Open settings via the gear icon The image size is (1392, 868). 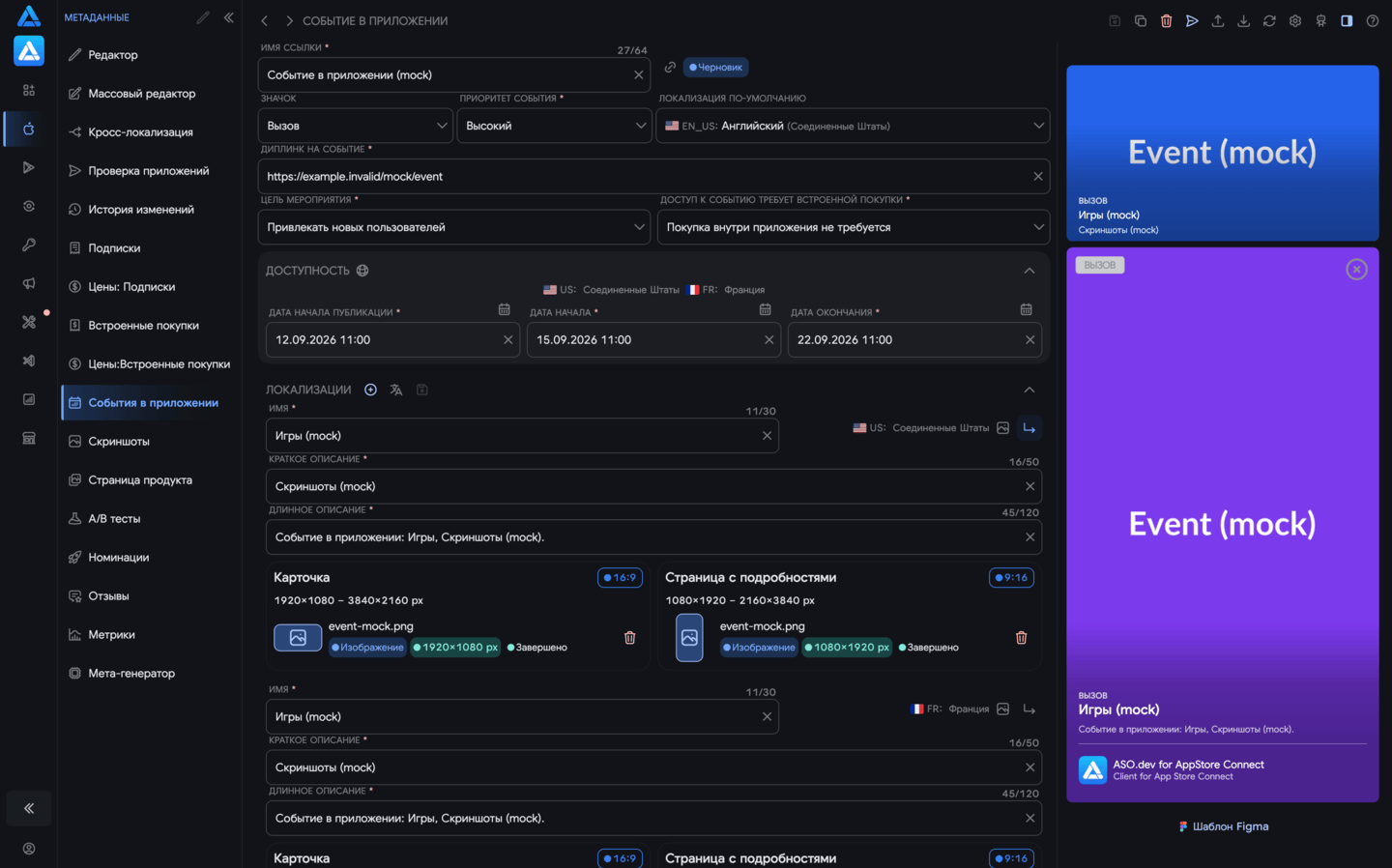point(1295,20)
